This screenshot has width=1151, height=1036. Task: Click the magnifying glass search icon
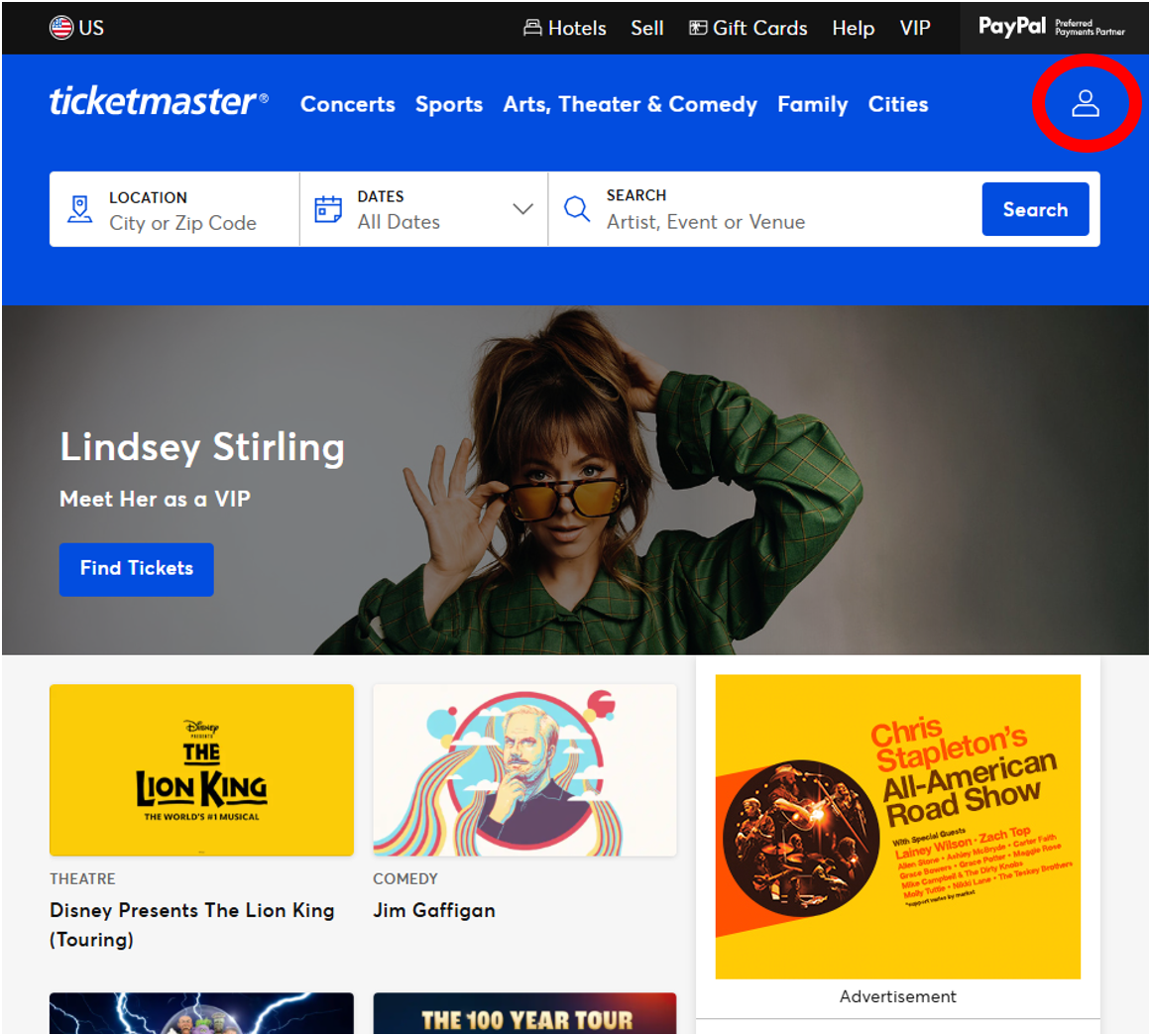coord(577,209)
